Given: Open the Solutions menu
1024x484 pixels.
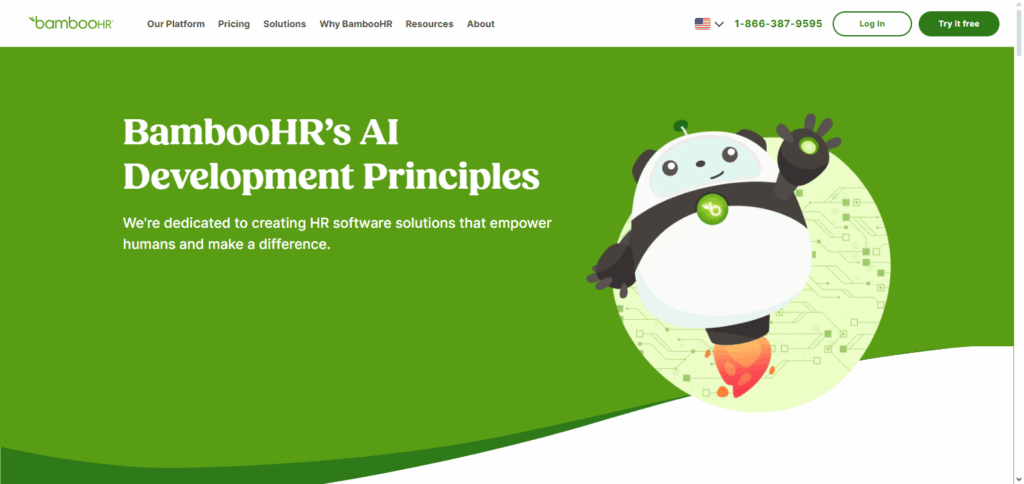Looking at the screenshot, I should tap(285, 24).
